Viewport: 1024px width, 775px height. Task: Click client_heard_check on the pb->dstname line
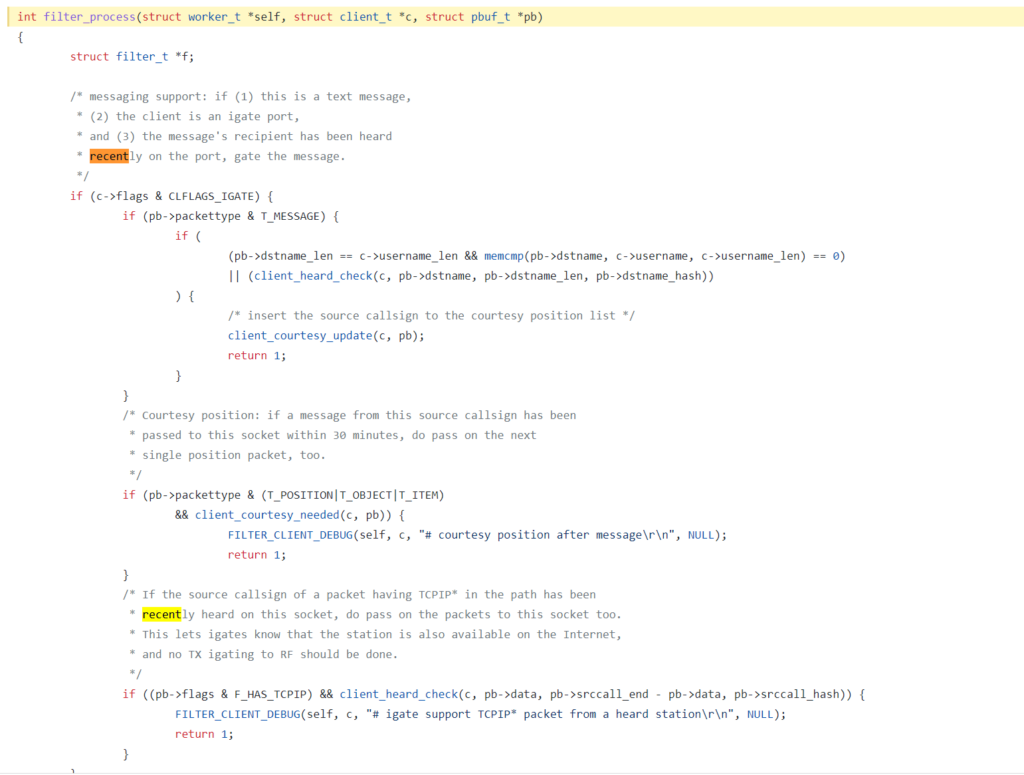313,276
